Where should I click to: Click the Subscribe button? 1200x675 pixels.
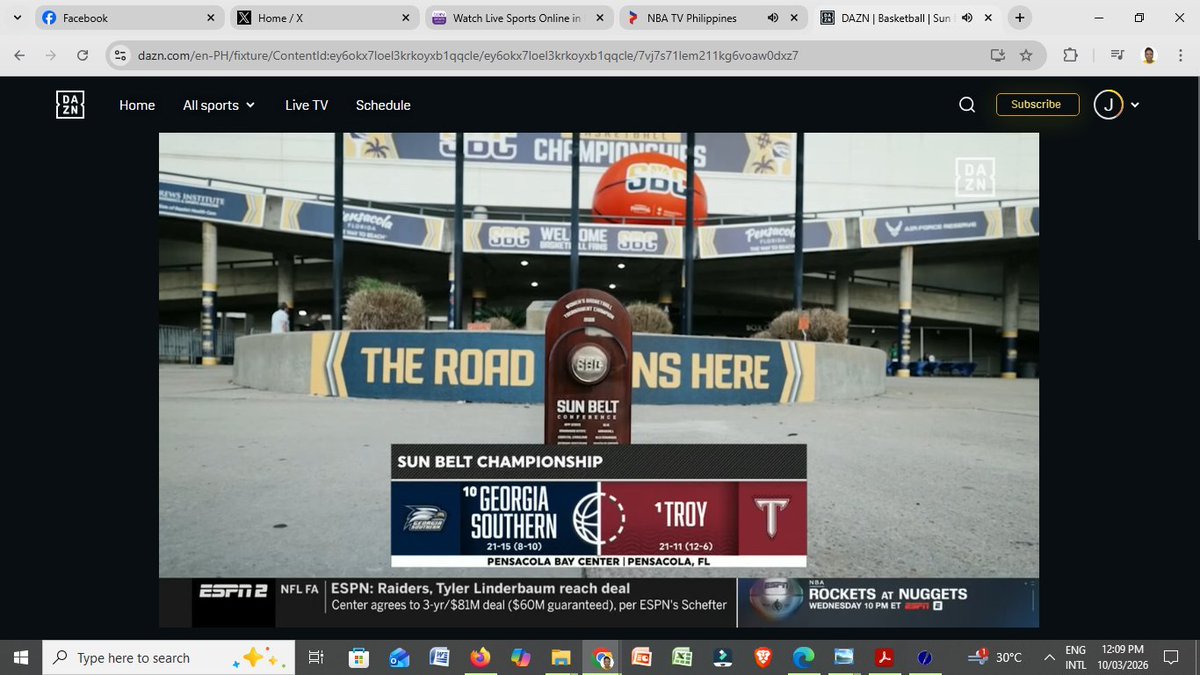pyautogui.click(x=1037, y=104)
